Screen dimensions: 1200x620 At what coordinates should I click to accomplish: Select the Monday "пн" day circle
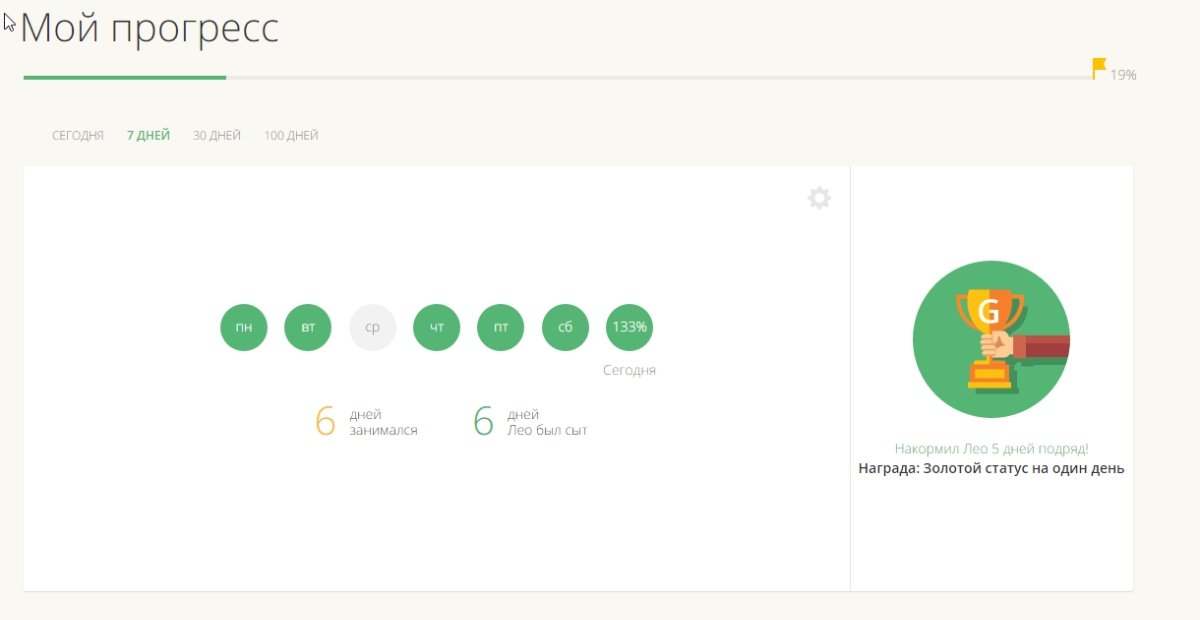244,327
